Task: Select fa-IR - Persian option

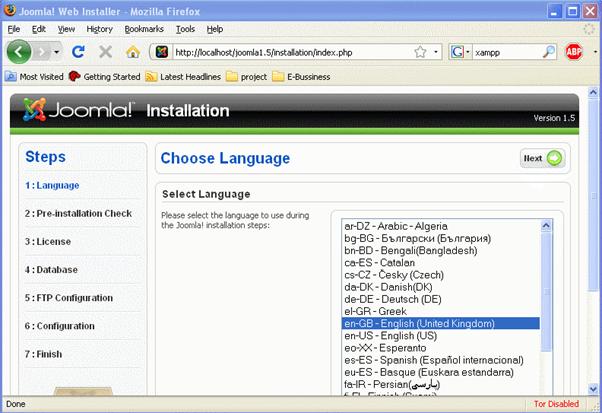Action: tap(441, 384)
